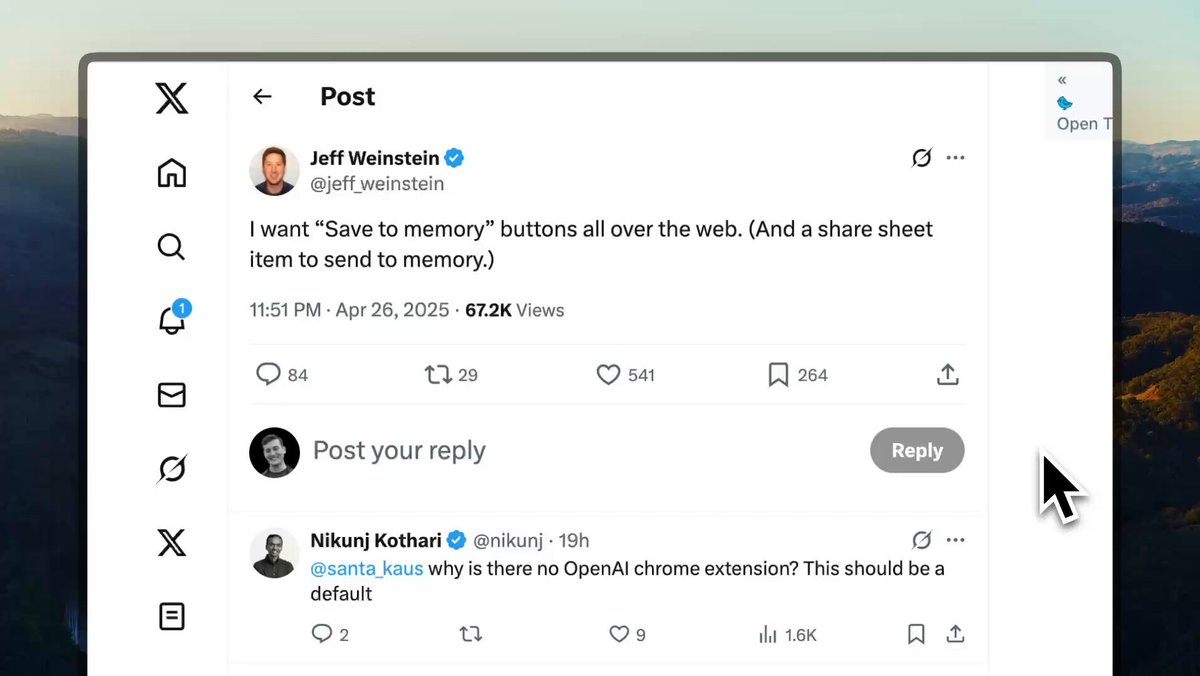Open the lists icon at the sidebar bottom
Screen dimensions: 1200x676
(x=172, y=616)
